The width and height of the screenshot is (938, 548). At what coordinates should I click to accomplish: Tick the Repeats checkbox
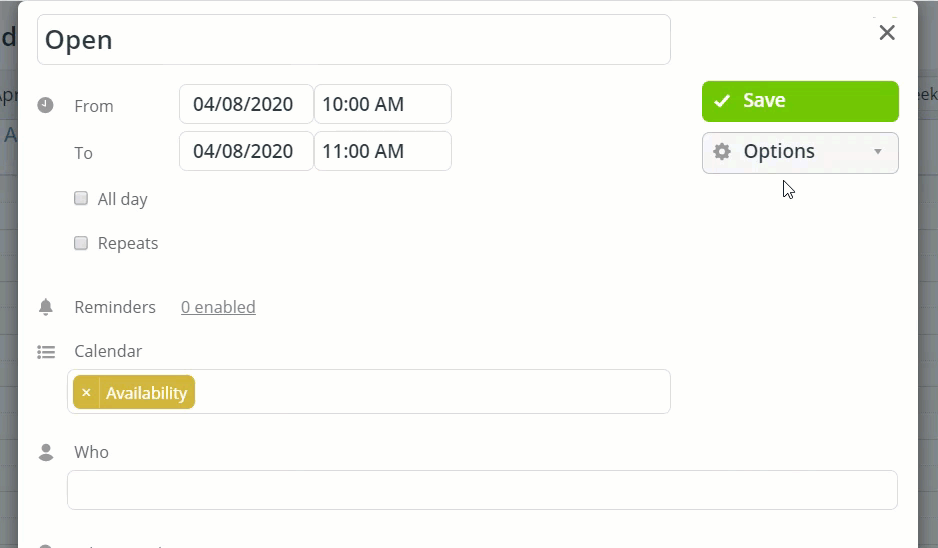pos(81,243)
